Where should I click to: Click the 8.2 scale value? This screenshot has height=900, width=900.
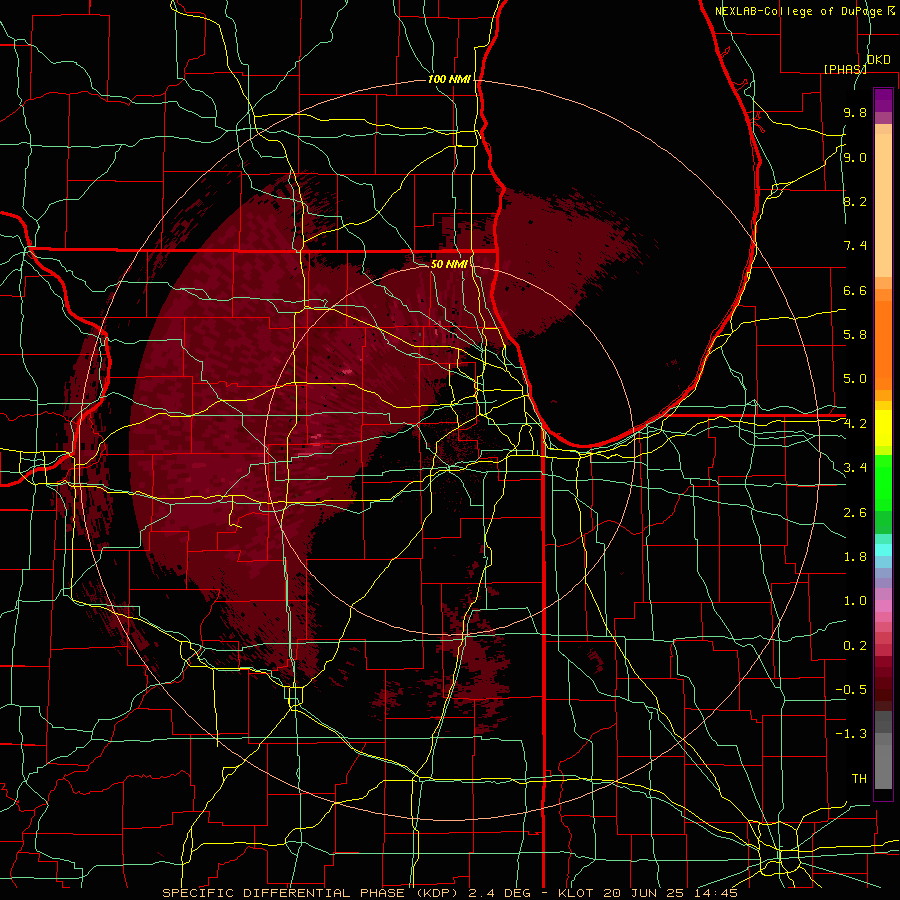[x=855, y=201]
